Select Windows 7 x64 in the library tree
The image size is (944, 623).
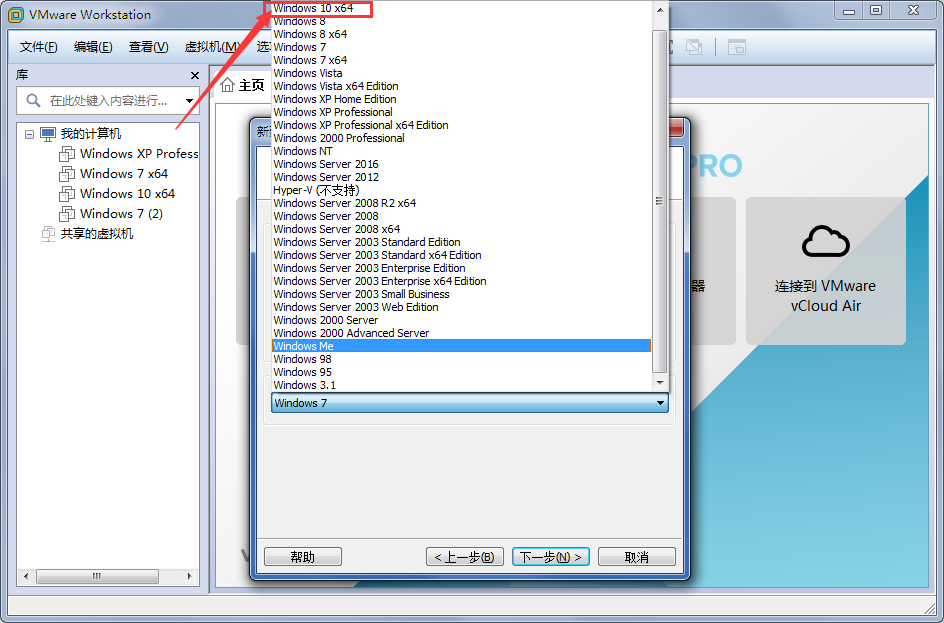124,174
